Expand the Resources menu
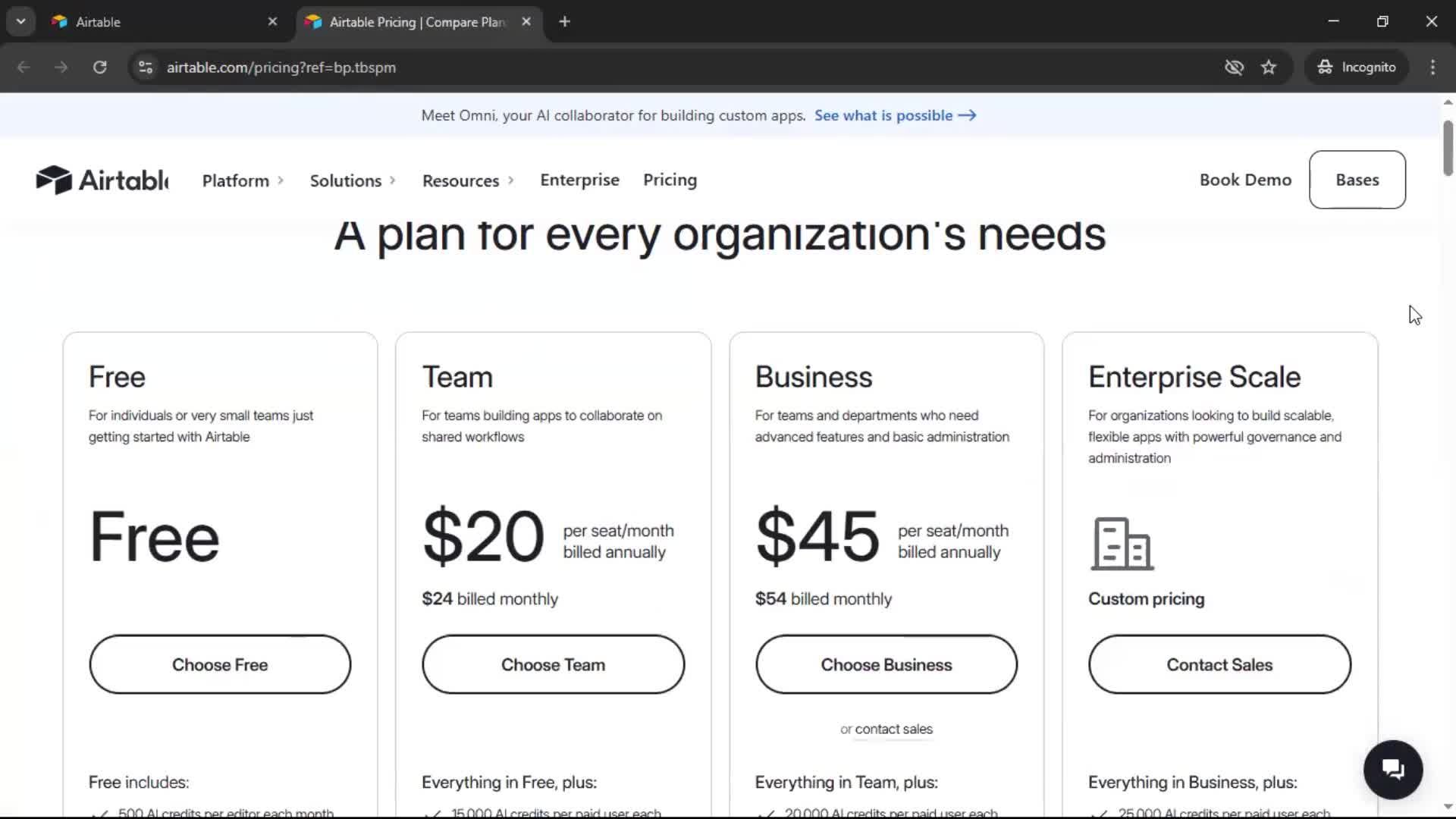Screen dimensions: 1456x819 [x=469, y=180]
